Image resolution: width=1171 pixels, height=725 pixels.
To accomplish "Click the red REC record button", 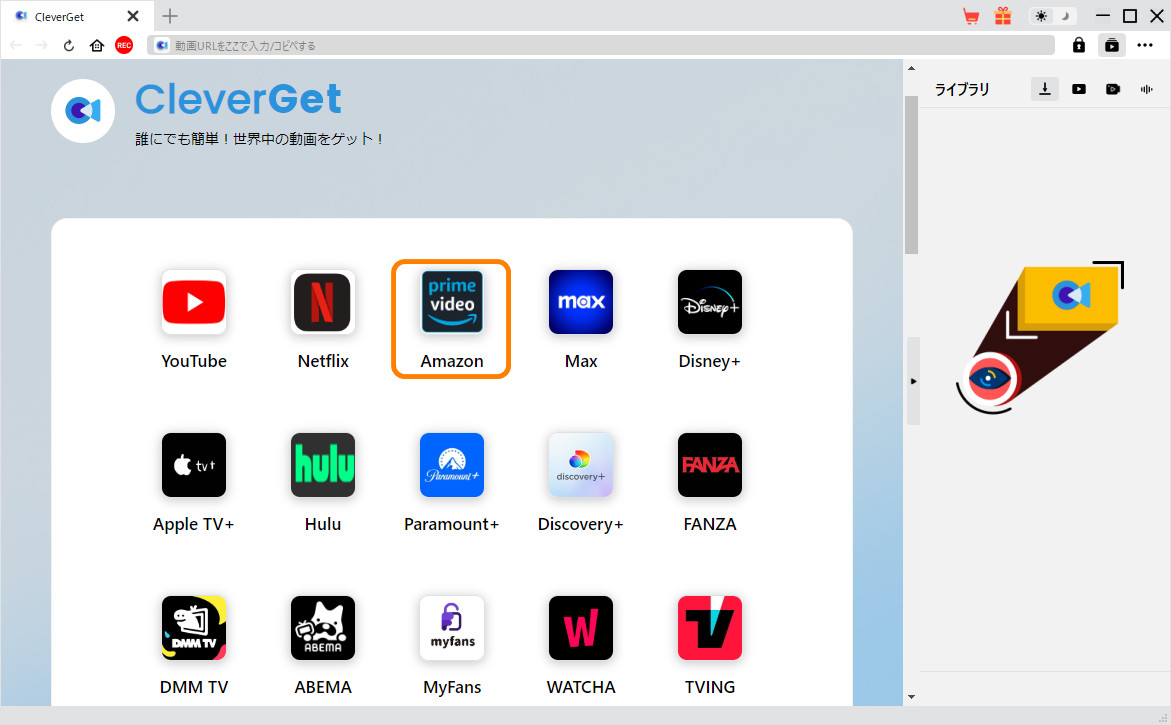I will click(124, 46).
